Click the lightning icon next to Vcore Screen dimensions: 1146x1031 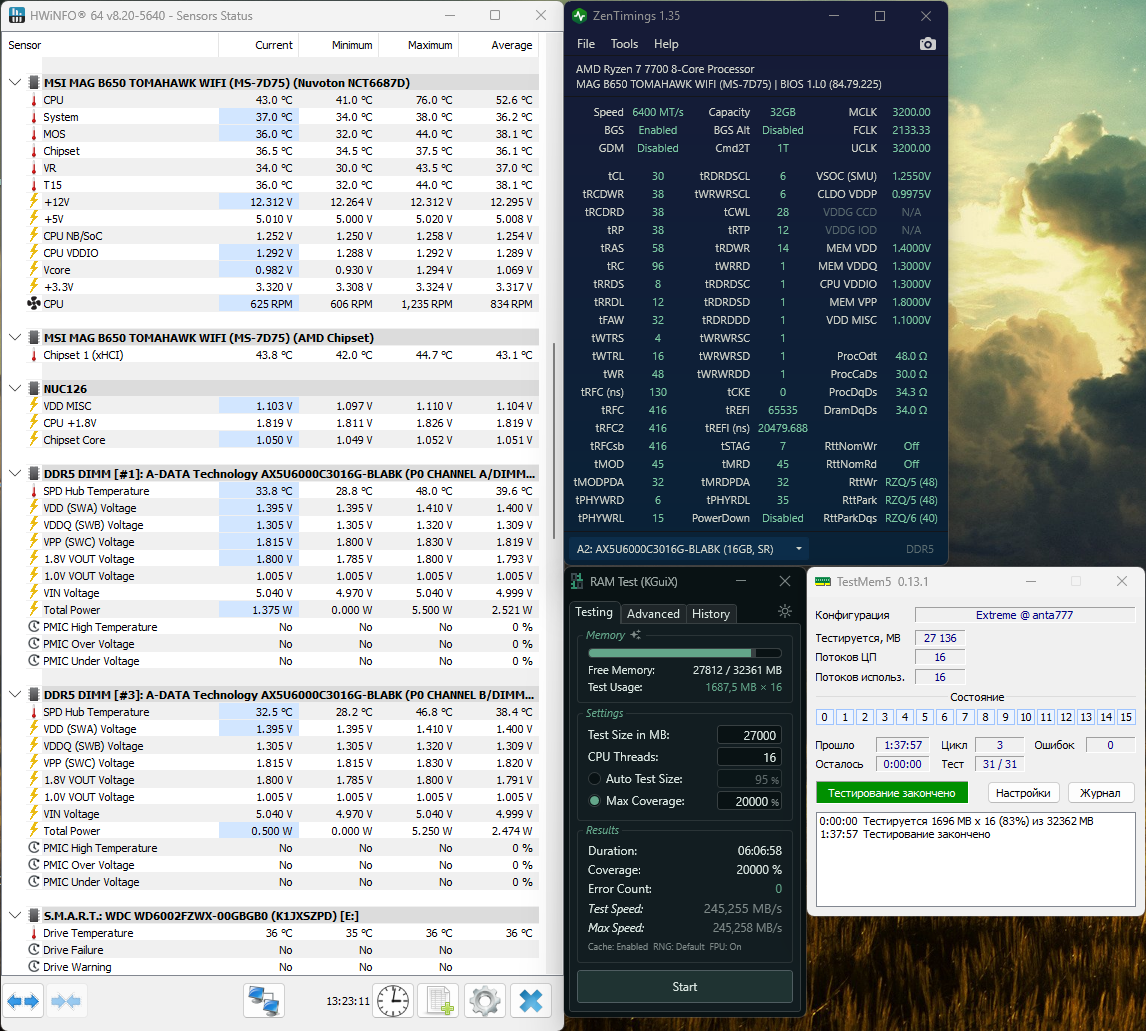pos(34,270)
